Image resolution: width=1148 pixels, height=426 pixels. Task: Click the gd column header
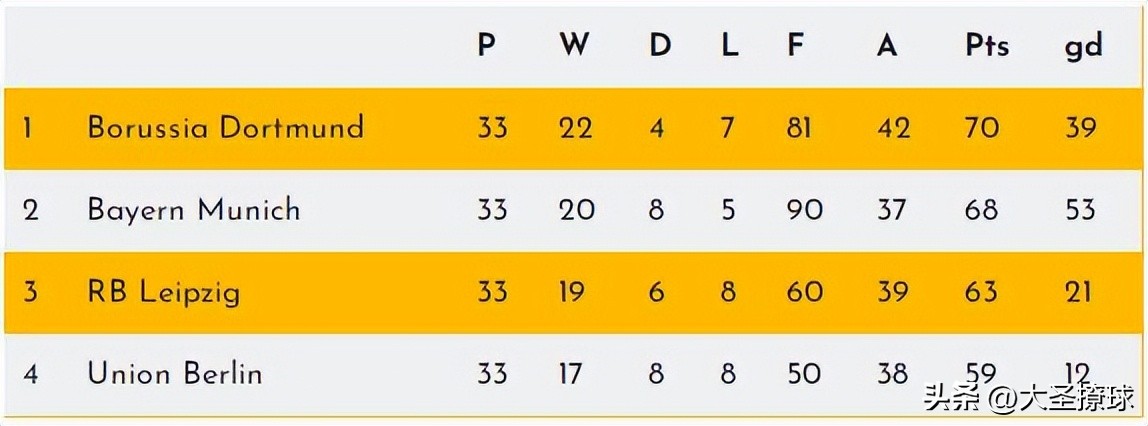pyautogui.click(x=1082, y=46)
